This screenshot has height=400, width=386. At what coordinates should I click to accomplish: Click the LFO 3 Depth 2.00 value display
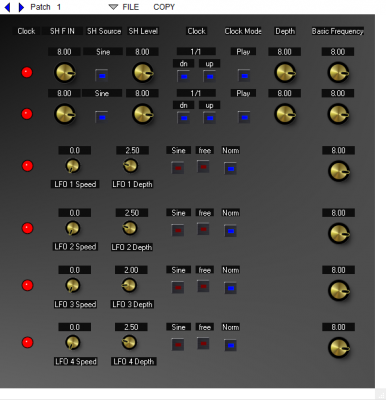131,270
